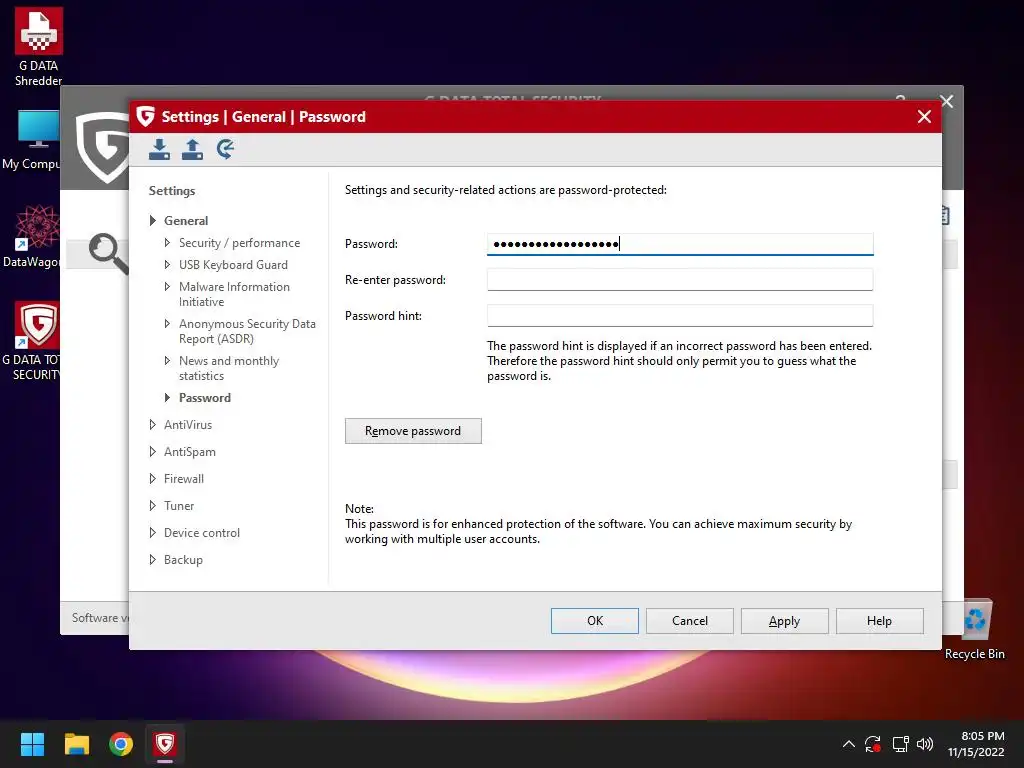
Task: Select the Password tree item
Action: (204, 398)
